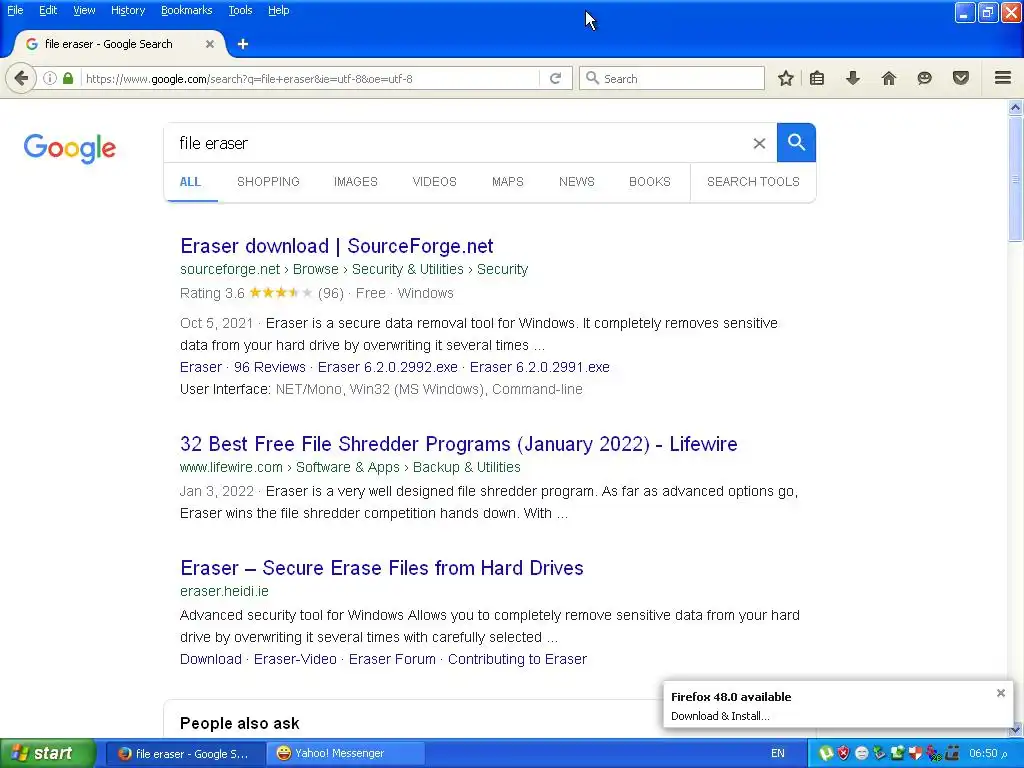Focus the Firefox toolbar Search field

tap(672, 78)
